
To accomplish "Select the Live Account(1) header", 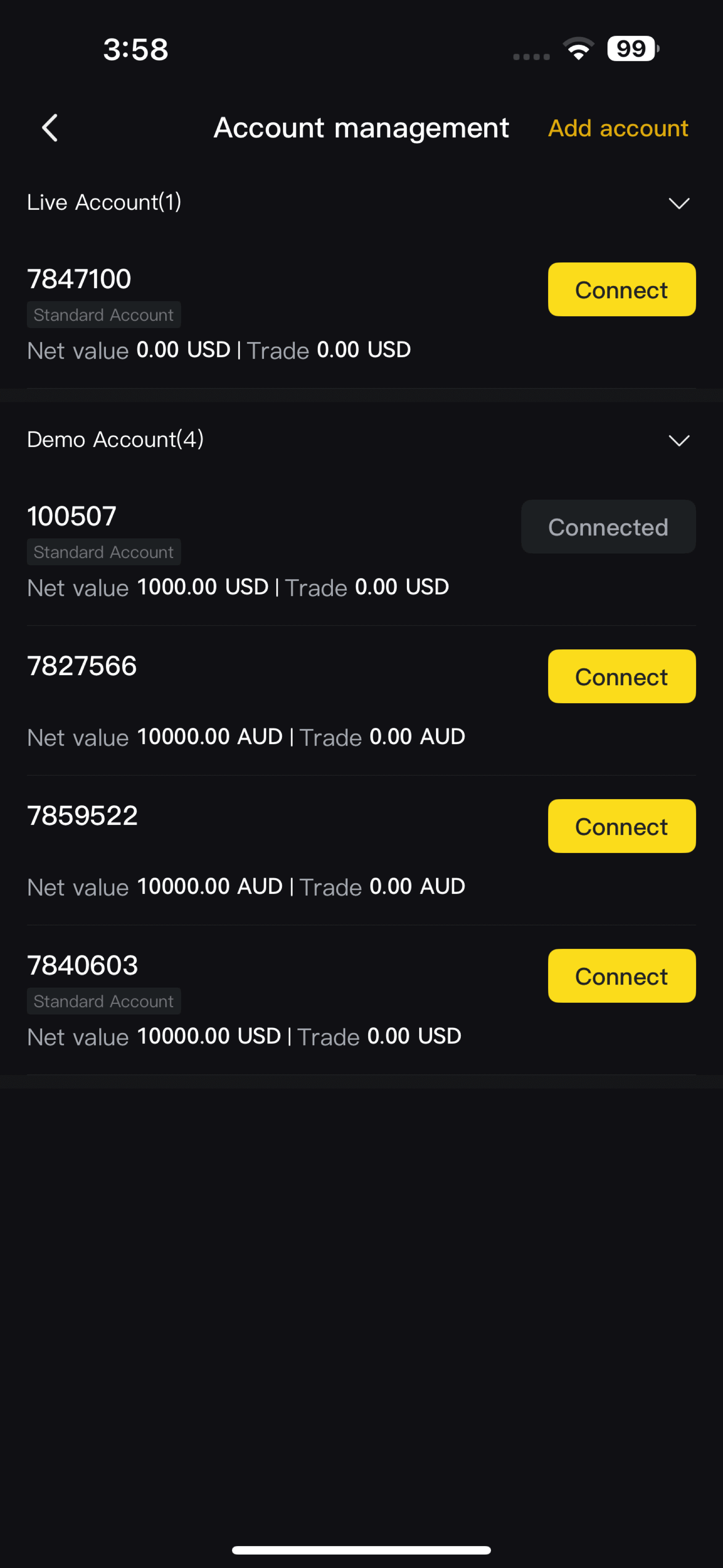I will point(104,202).
